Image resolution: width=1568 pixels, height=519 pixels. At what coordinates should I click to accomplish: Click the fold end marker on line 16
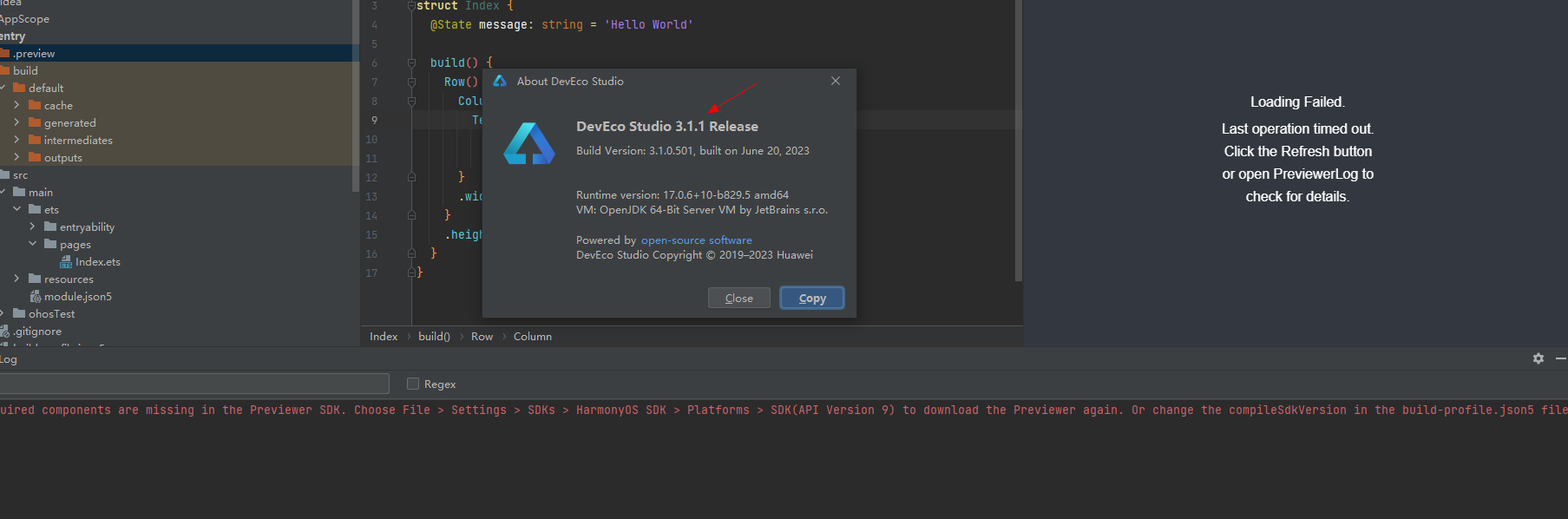[x=411, y=253]
